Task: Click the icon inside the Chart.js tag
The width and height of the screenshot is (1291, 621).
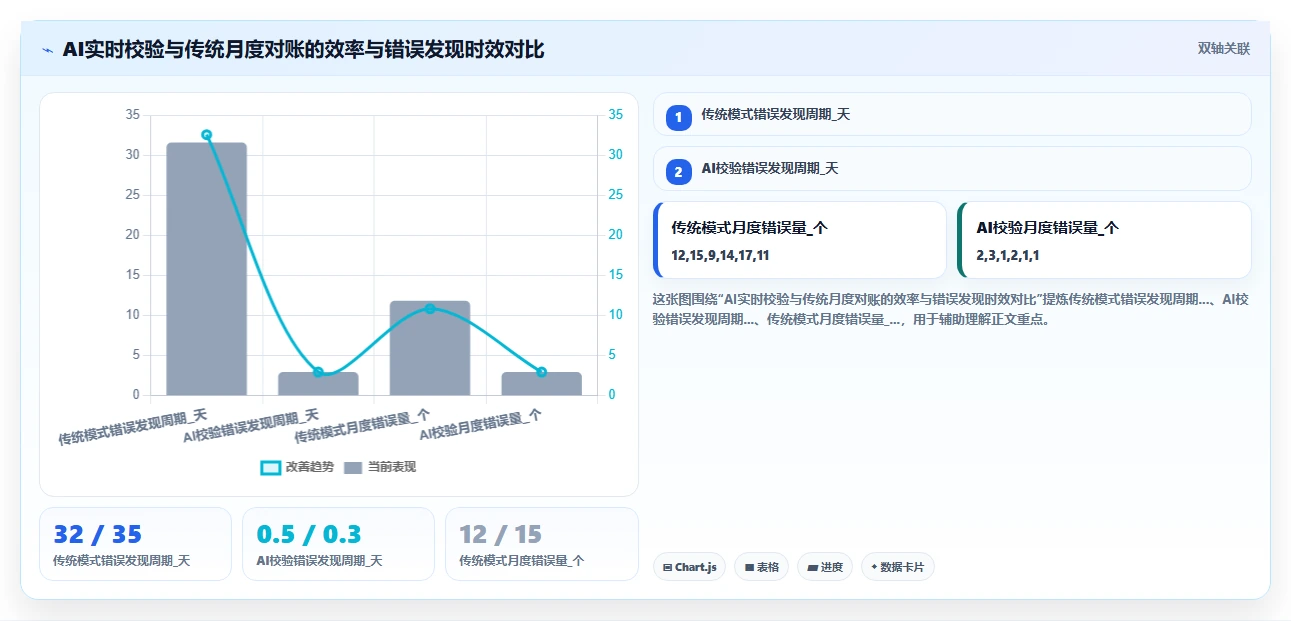Action: [667, 567]
